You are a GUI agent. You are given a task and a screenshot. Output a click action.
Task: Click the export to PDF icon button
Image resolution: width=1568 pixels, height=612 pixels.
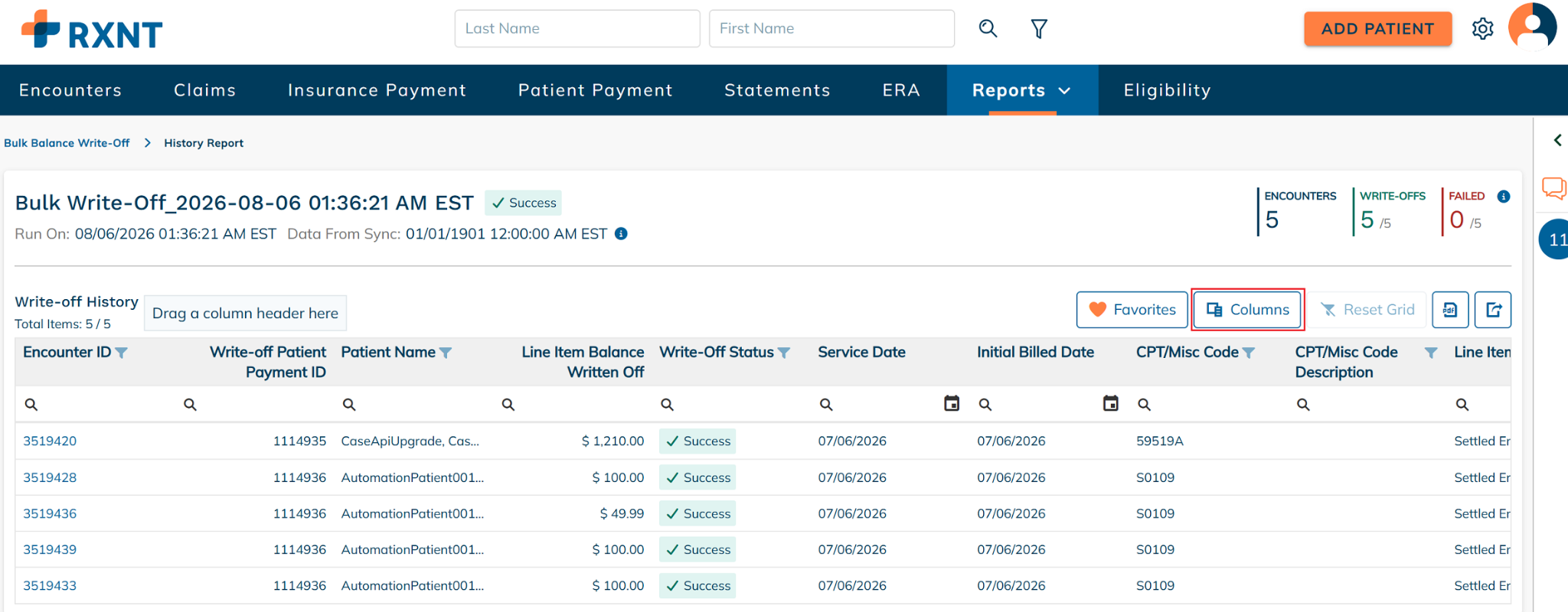pos(1450,310)
